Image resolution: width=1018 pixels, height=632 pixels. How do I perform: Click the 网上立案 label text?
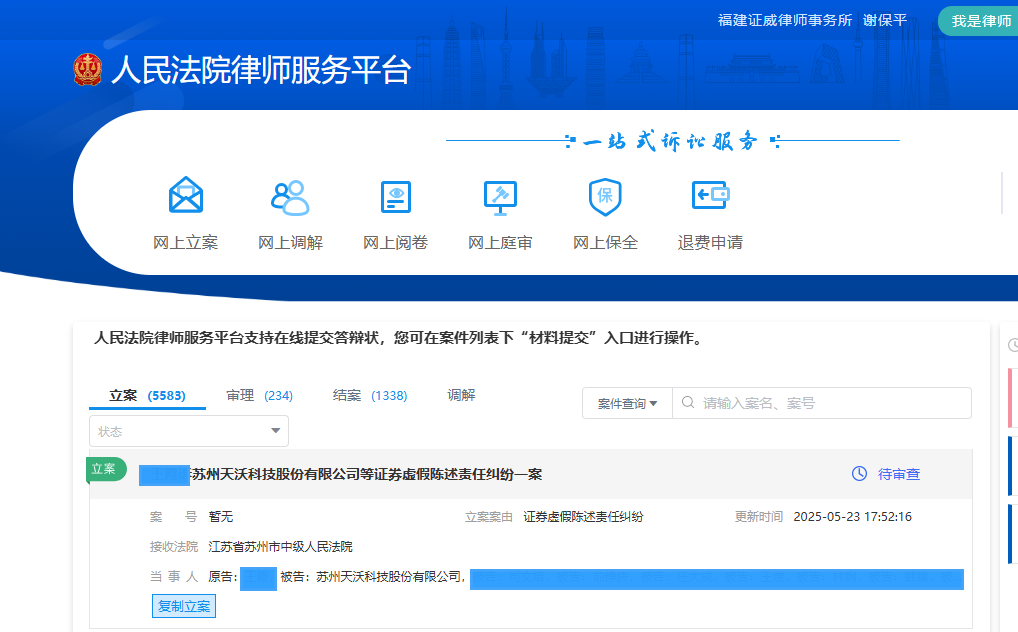tap(186, 242)
